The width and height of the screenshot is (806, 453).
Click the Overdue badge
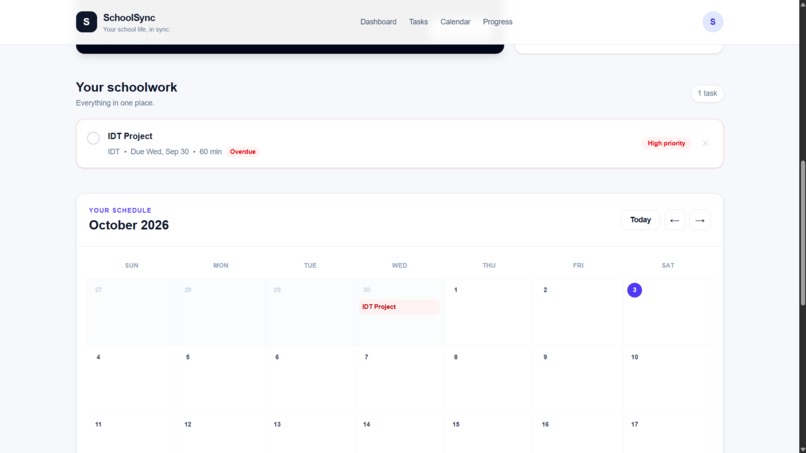coord(243,152)
